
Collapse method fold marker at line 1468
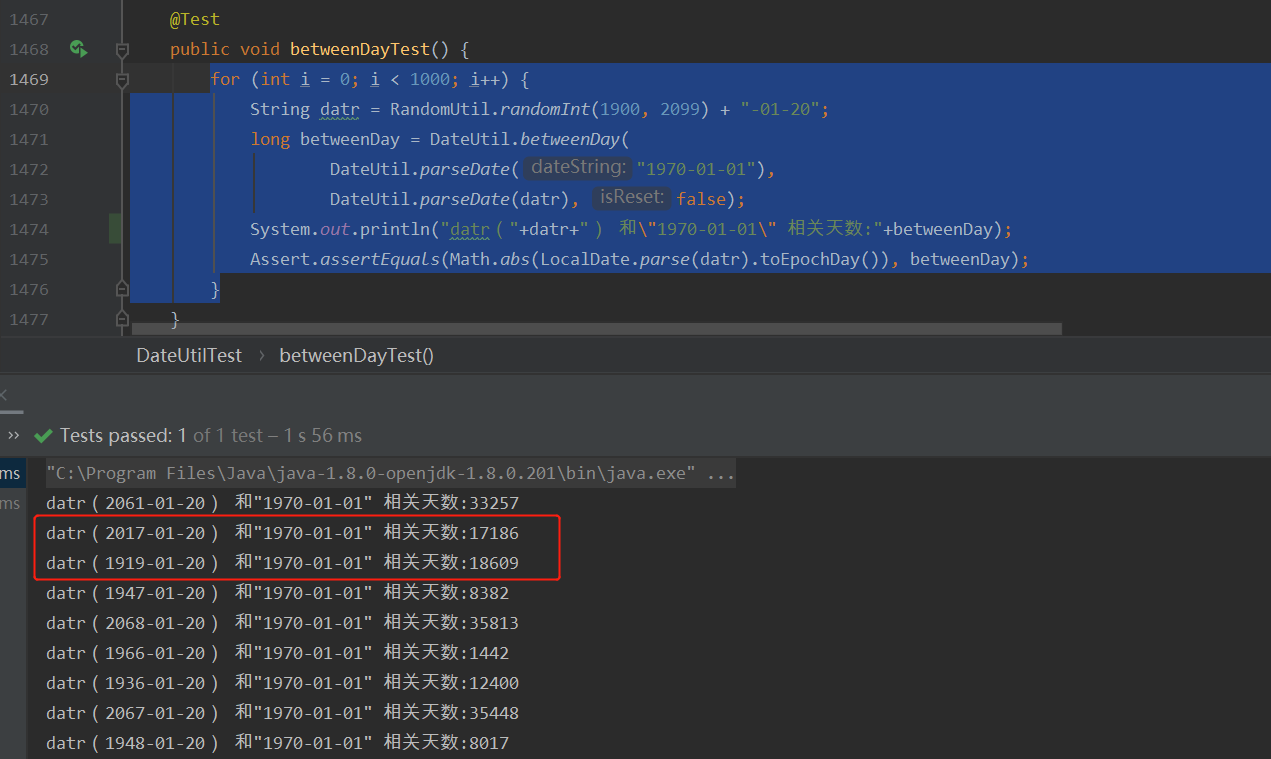point(122,49)
